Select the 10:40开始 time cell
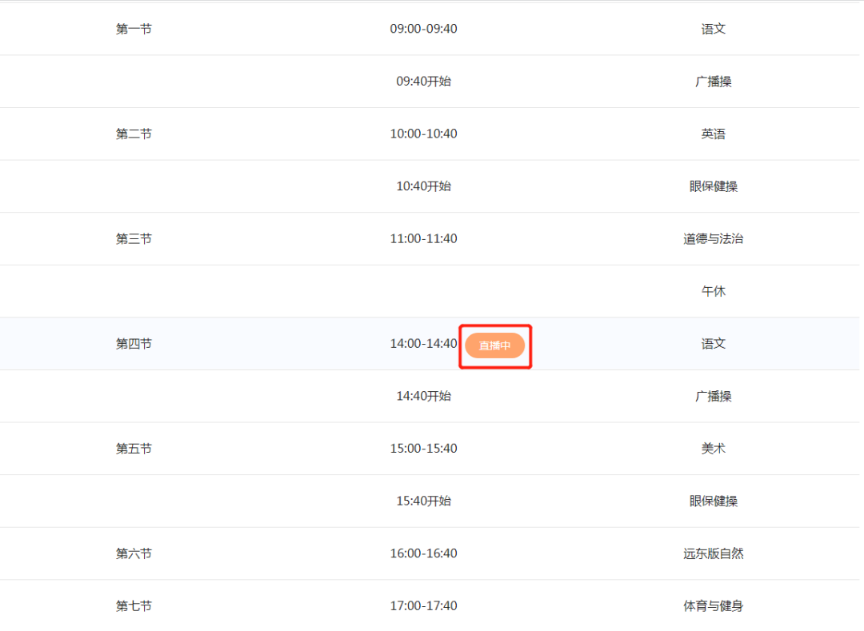Image resolution: width=864 pixels, height=631 pixels. [x=423, y=186]
